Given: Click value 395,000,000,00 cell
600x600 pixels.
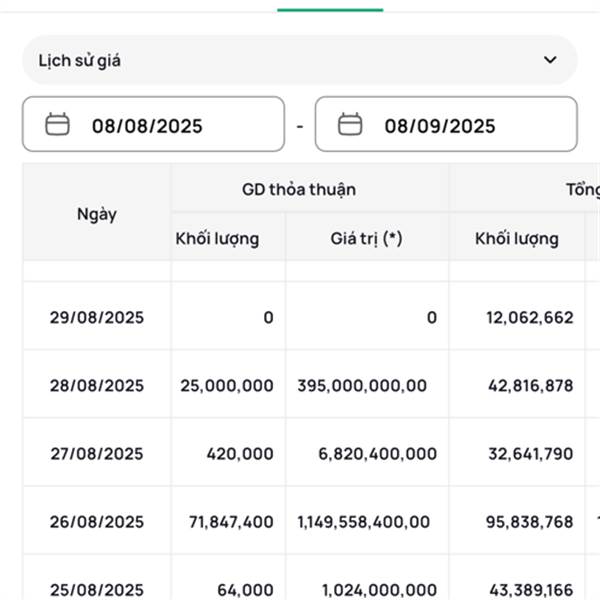Looking at the screenshot, I should click(362, 386).
